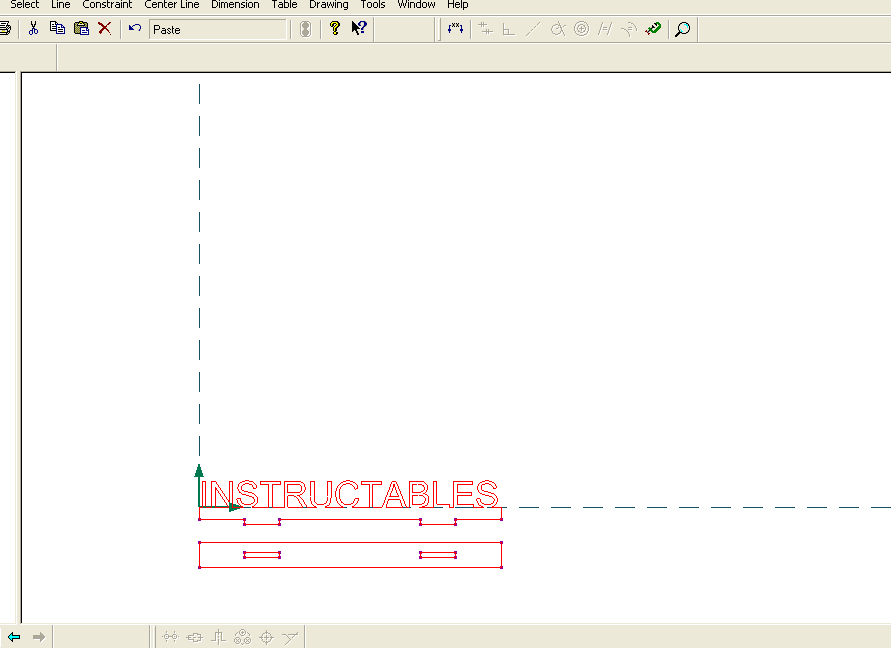Click the INSTRUCTABLES outlined text sketch

point(349,493)
